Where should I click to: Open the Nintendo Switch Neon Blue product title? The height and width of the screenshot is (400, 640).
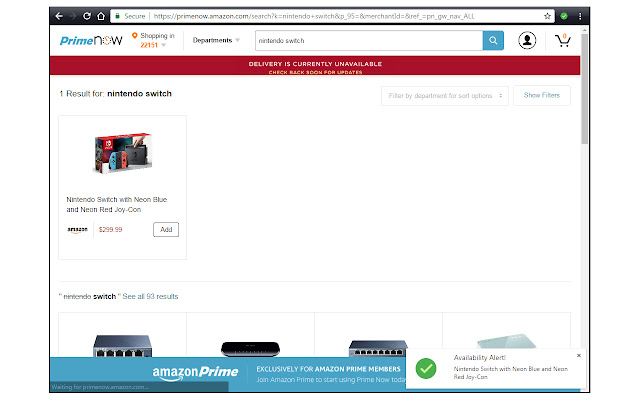(117, 204)
